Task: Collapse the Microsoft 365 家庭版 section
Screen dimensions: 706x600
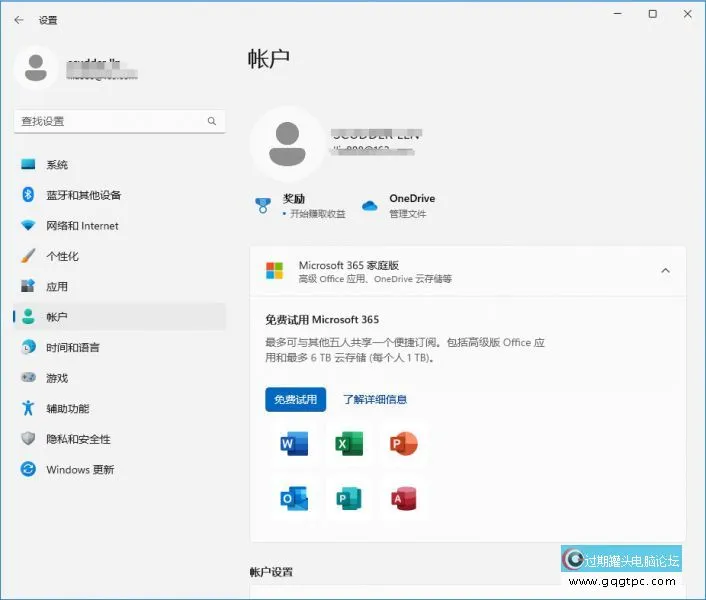Action: pos(665,271)
